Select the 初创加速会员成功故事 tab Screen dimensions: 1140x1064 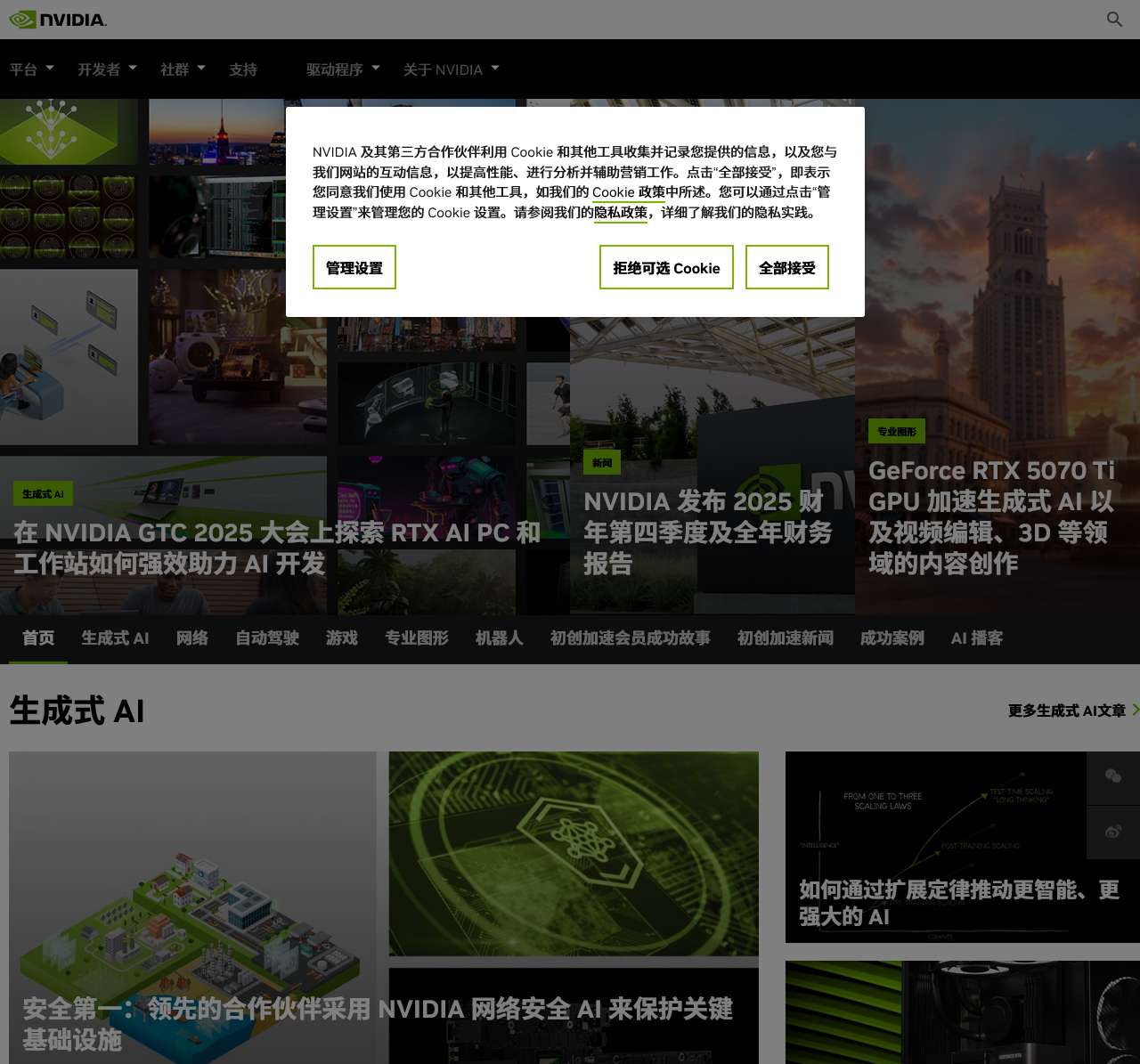(x=631, y=638)
